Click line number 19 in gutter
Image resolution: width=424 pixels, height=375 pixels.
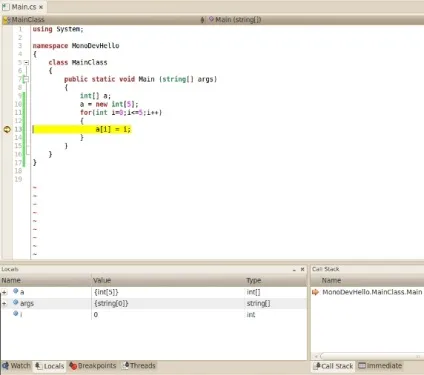18,179
